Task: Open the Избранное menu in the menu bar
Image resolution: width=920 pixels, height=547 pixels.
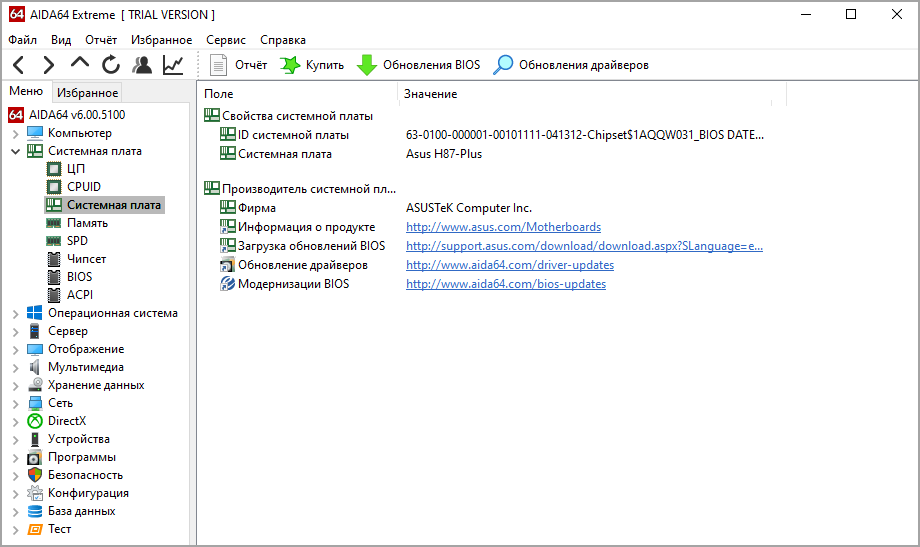Action: coord(161,40)
